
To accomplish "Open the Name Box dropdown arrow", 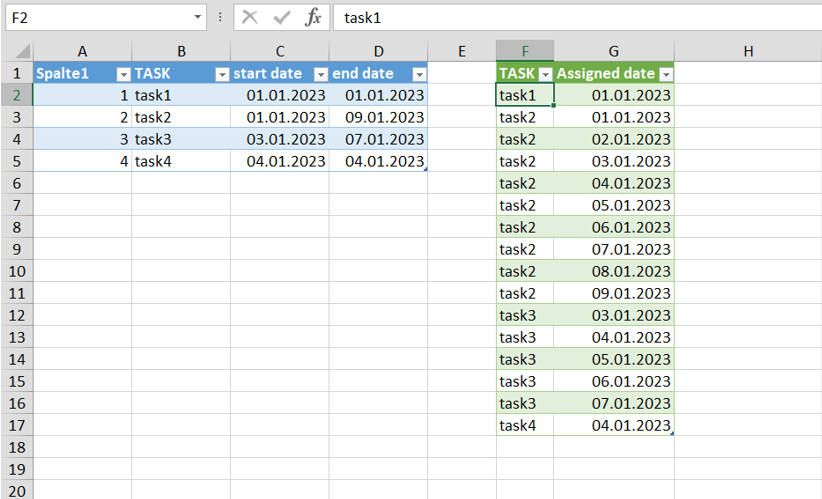I will (198, 17).
